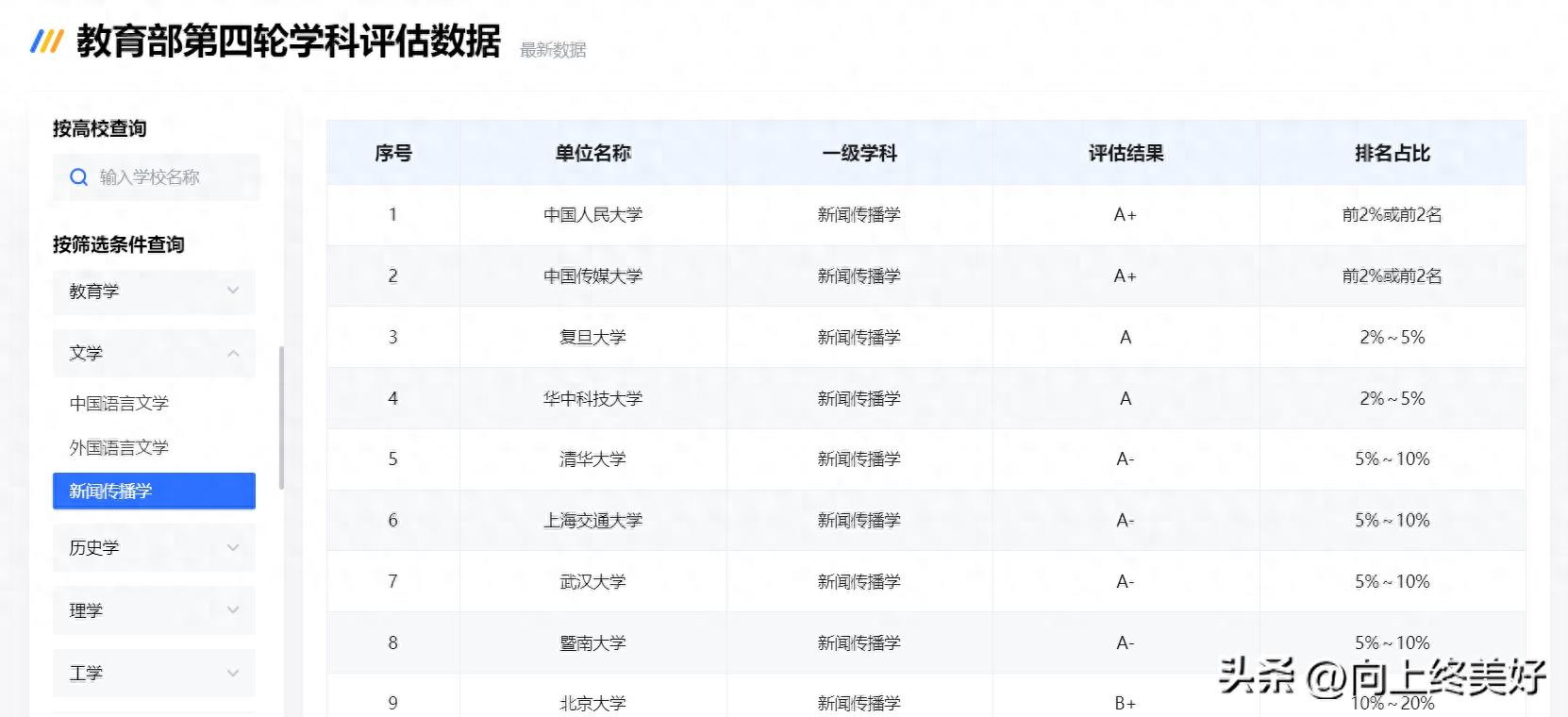Expand the 工学 category chevron

pos(233,673)
